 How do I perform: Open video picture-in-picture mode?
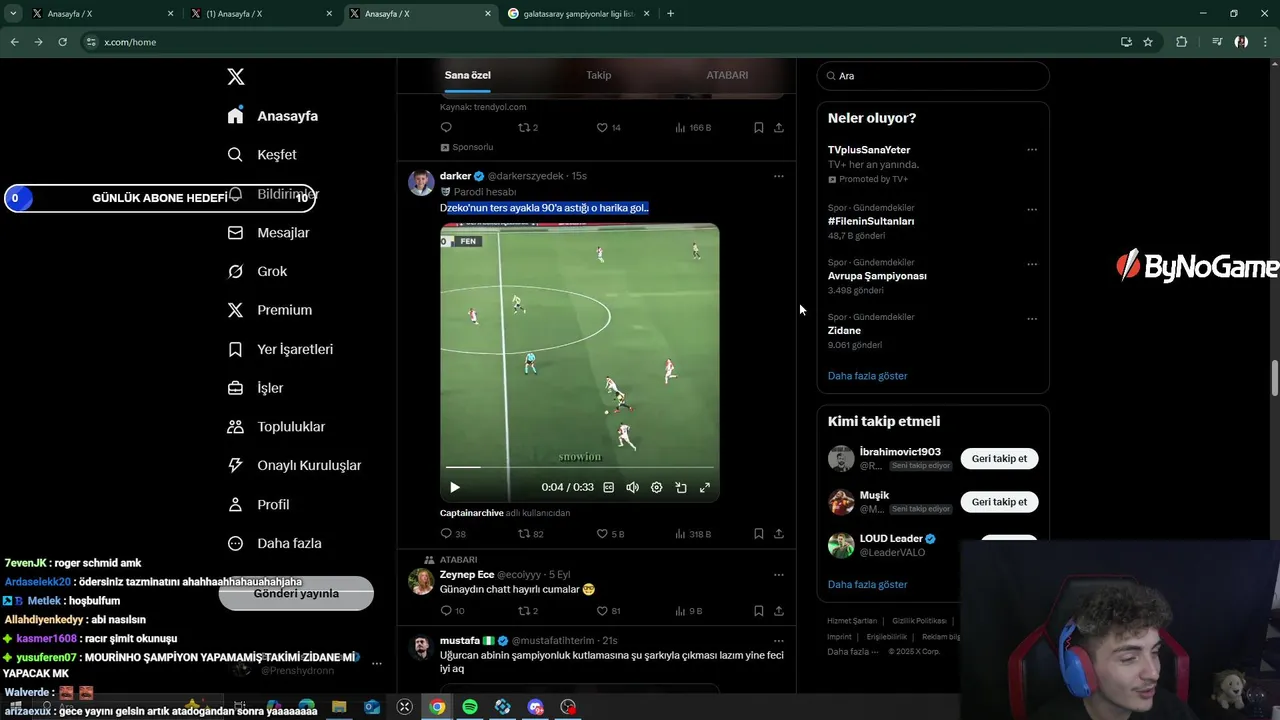click(681, 488)
